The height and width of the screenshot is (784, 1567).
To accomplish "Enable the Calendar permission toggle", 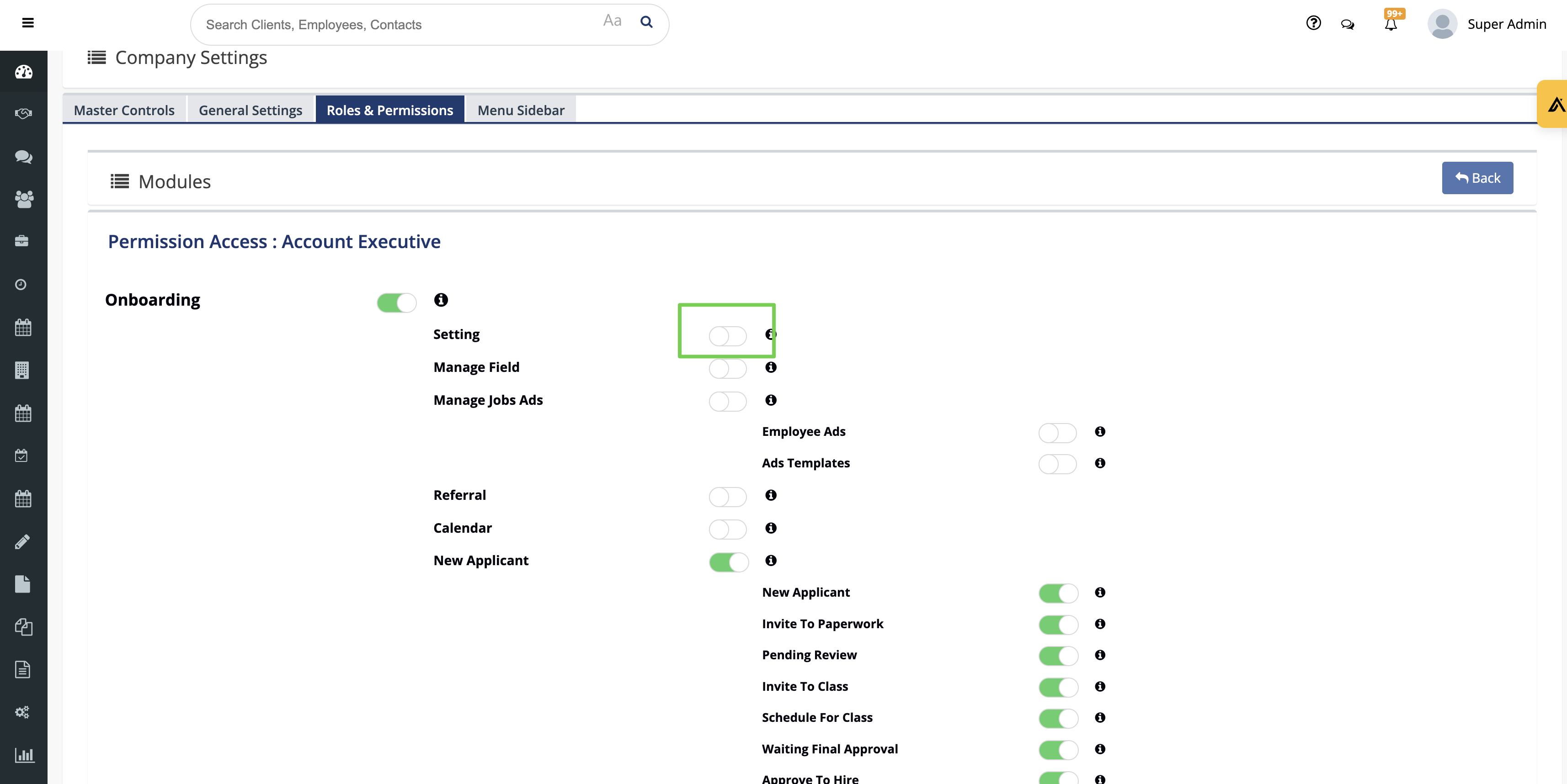I will point(728,529).
